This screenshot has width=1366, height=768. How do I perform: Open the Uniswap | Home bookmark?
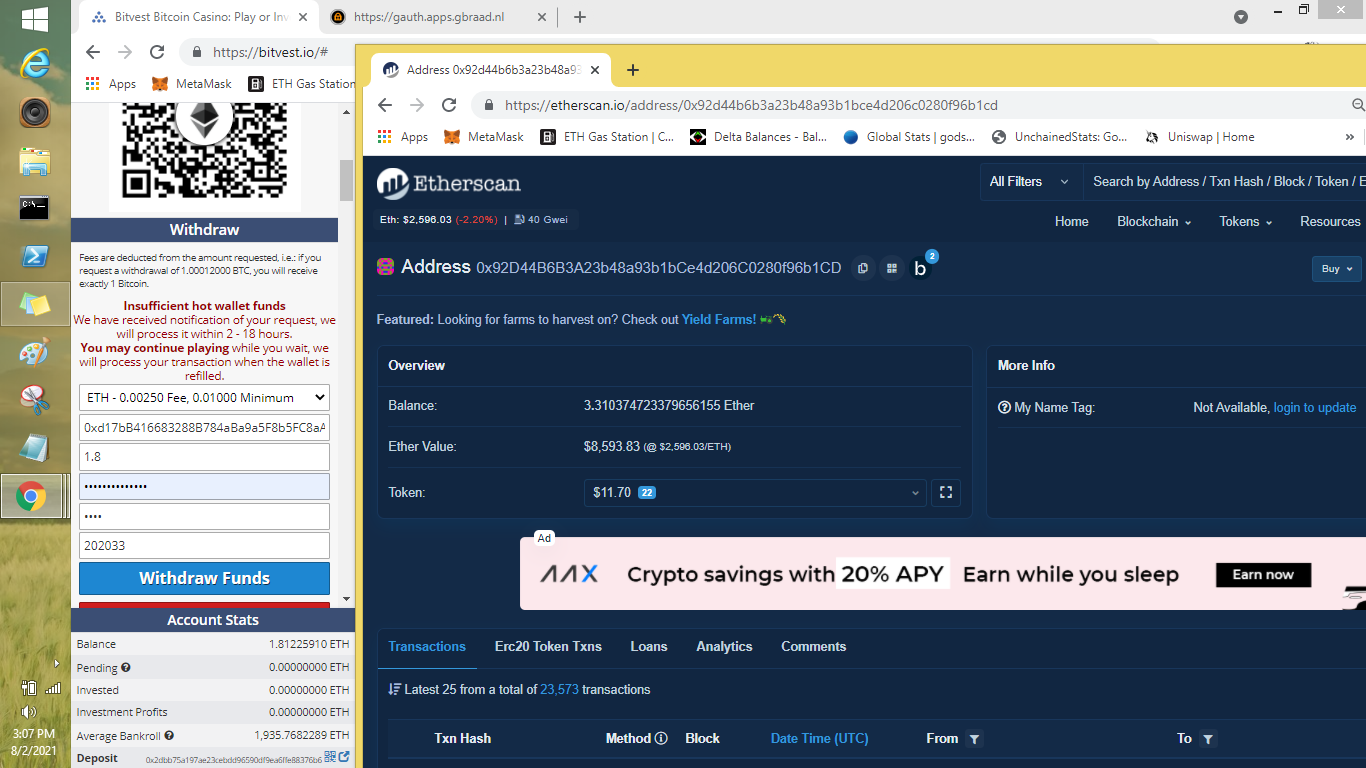1198,137
